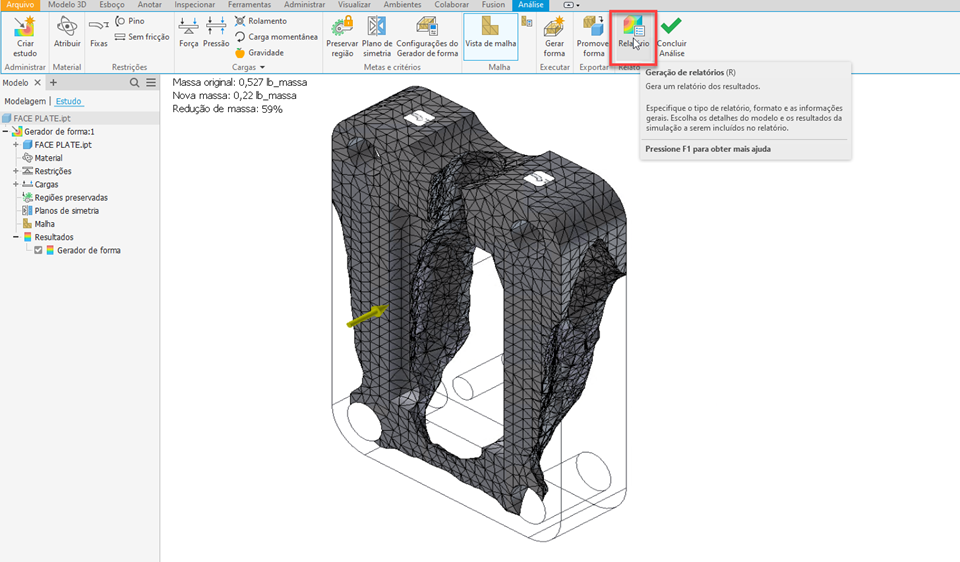Image resolution: width=960 pixels, height=562 pixels.
Task: Open the Relatório generator
Action: pos(633,37)
